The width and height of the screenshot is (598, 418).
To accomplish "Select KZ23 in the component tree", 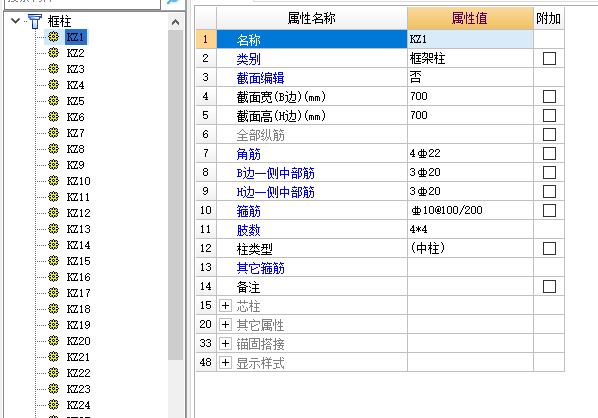I will click(79, 389).
